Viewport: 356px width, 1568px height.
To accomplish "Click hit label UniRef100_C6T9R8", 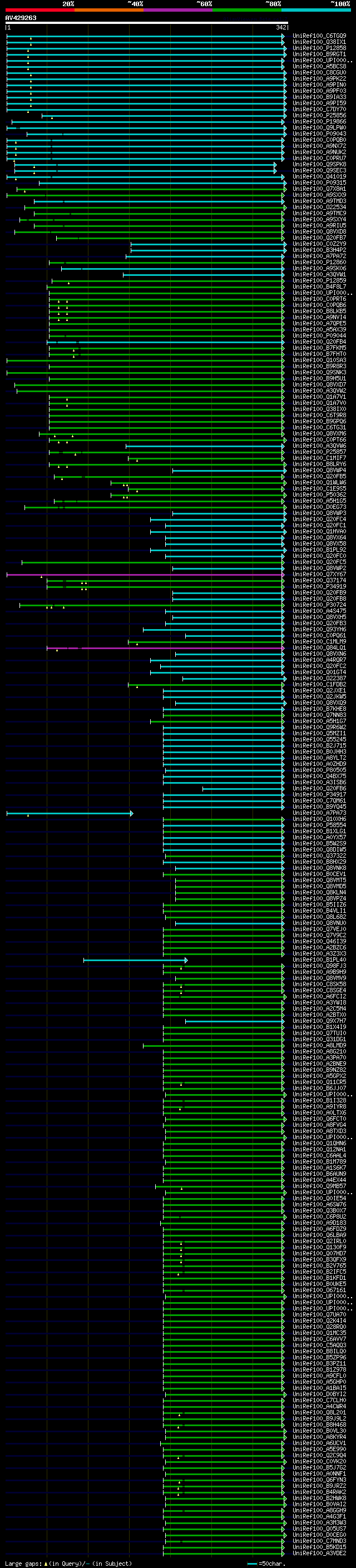I will 319,415.
